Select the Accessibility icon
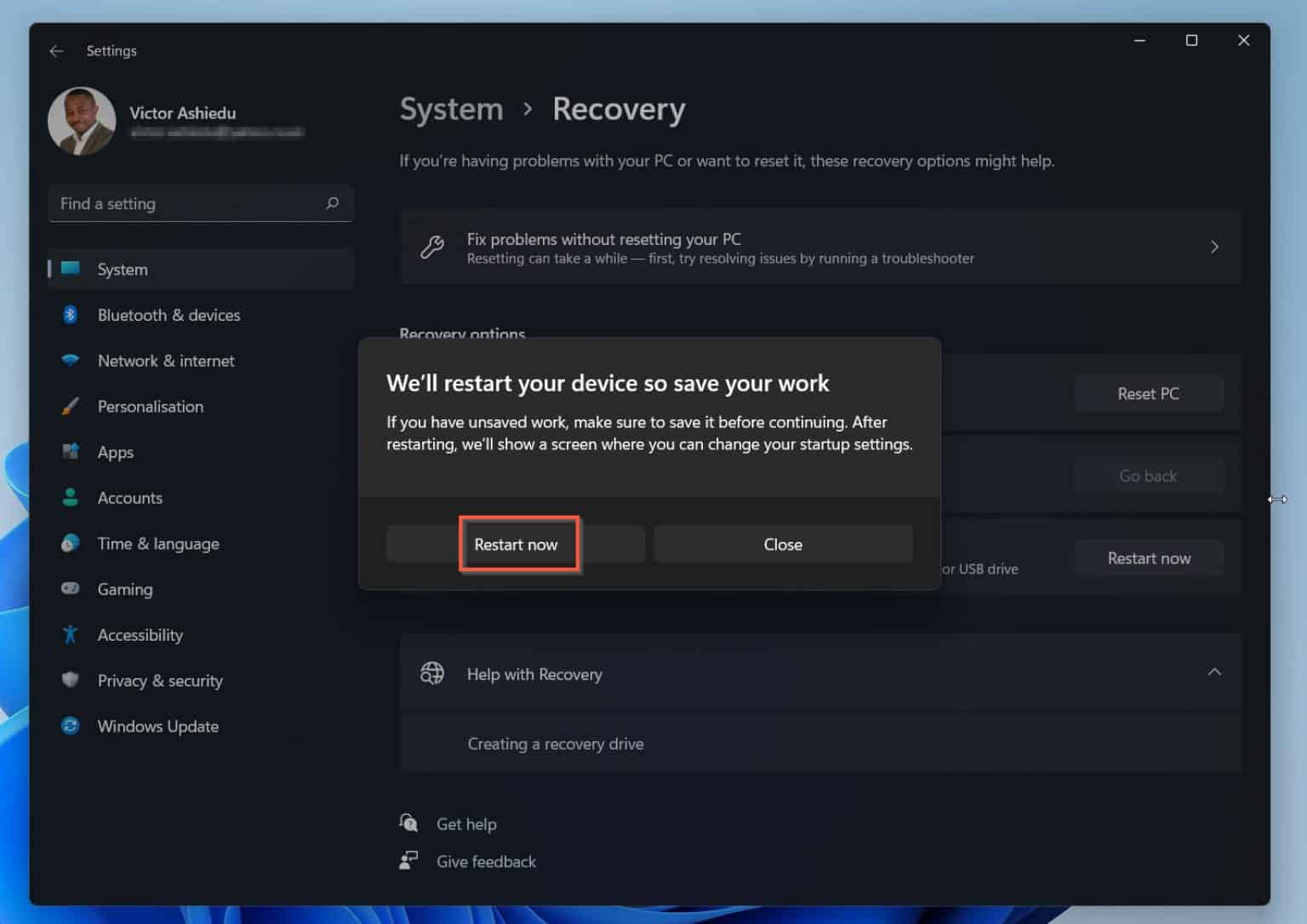 tap(71, 635)
